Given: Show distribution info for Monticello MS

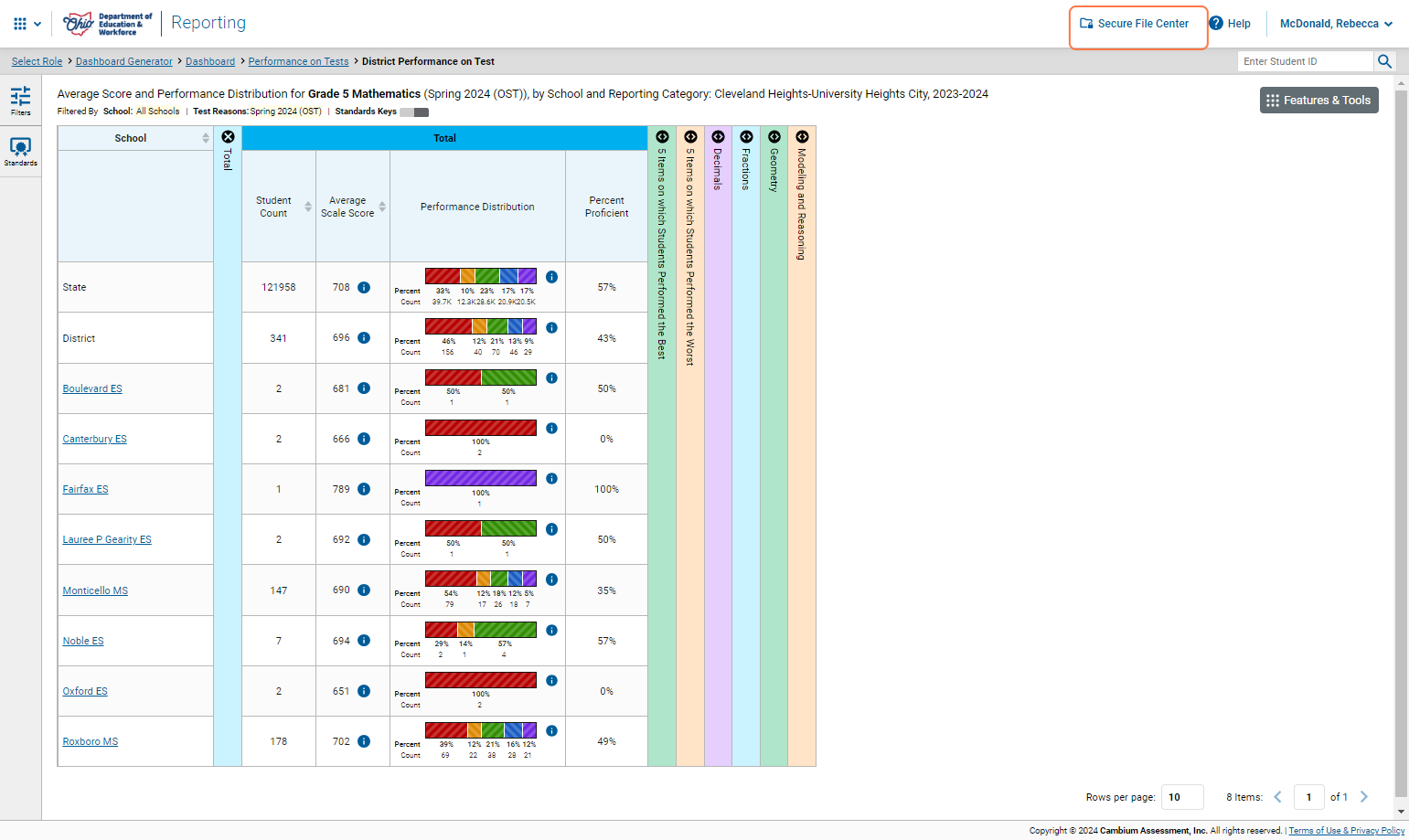Looking at the screenshot, I should click(x=551, y=579).
